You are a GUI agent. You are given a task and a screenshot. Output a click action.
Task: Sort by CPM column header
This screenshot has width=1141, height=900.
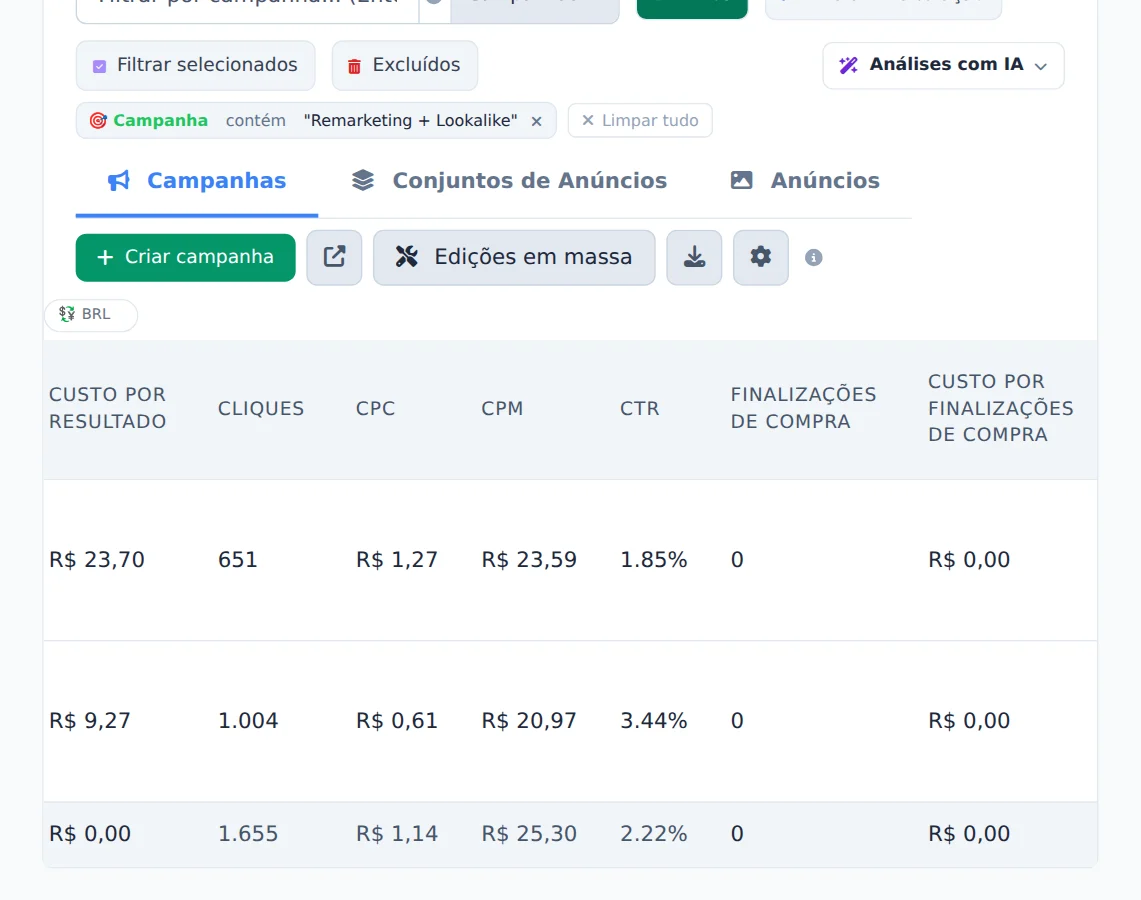point(502,409)
